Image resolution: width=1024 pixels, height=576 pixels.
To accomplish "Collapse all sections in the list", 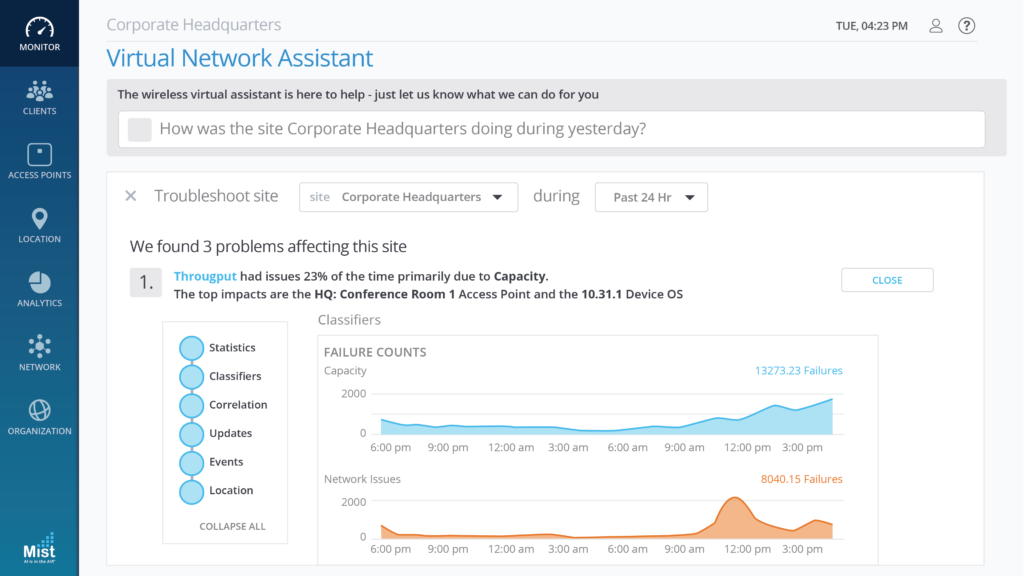I will click(232, 526).
